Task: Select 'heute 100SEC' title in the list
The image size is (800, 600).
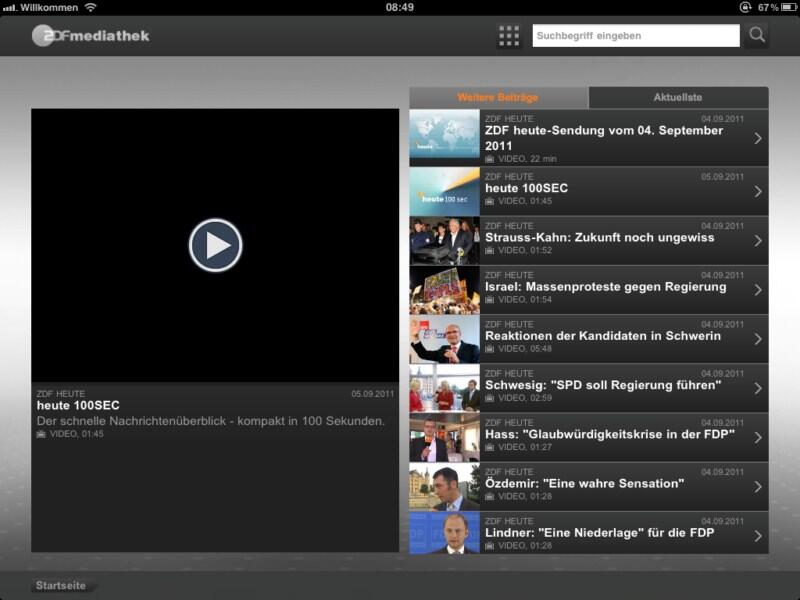Action: coord(527,188)
